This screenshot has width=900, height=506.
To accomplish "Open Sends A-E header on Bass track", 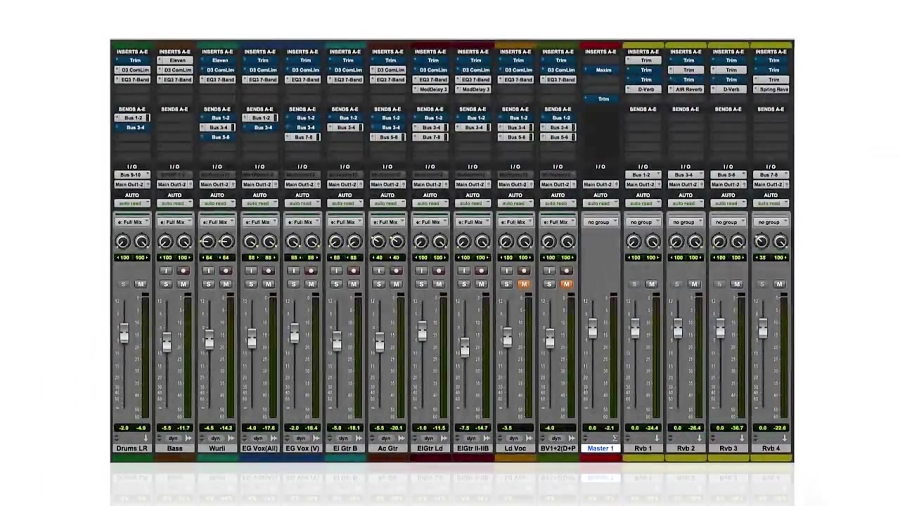I will point(174,109).
